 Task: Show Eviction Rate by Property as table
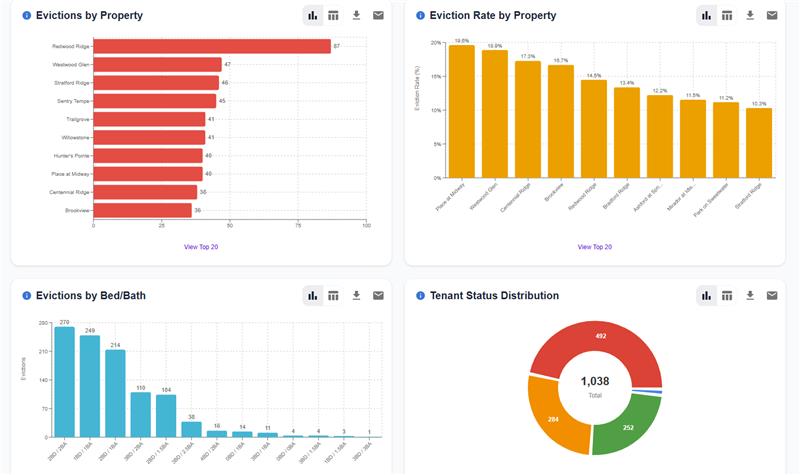click(728, 16)
